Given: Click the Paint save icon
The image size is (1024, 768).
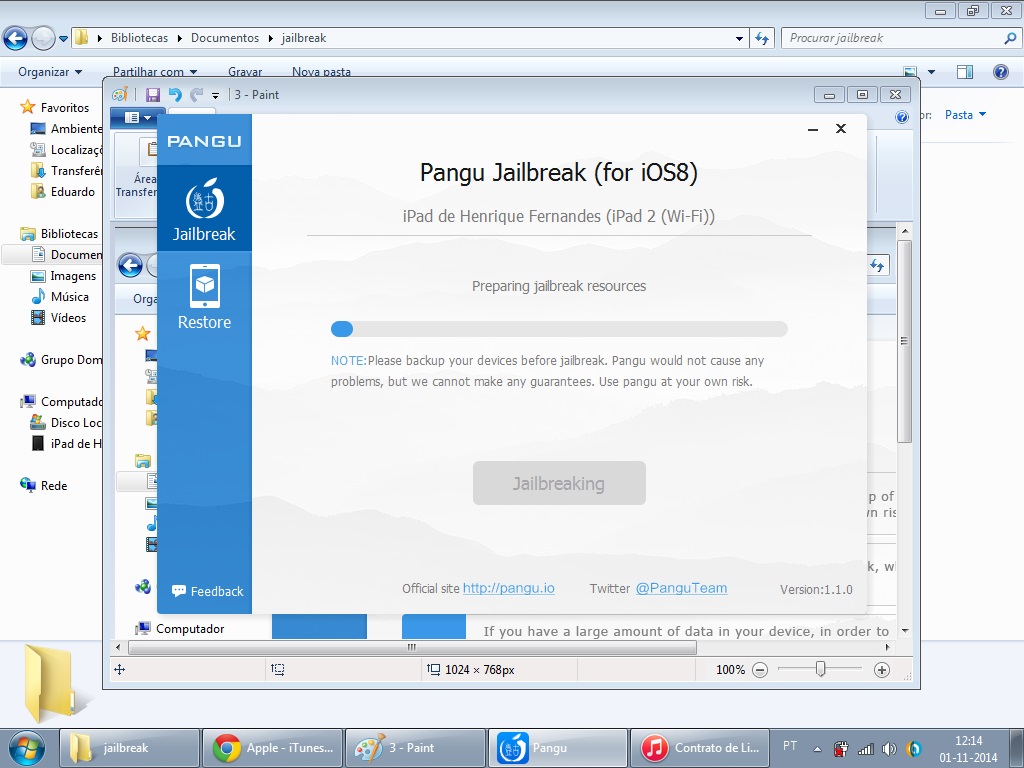Looking at the screenshot, I should pos(153,95).
